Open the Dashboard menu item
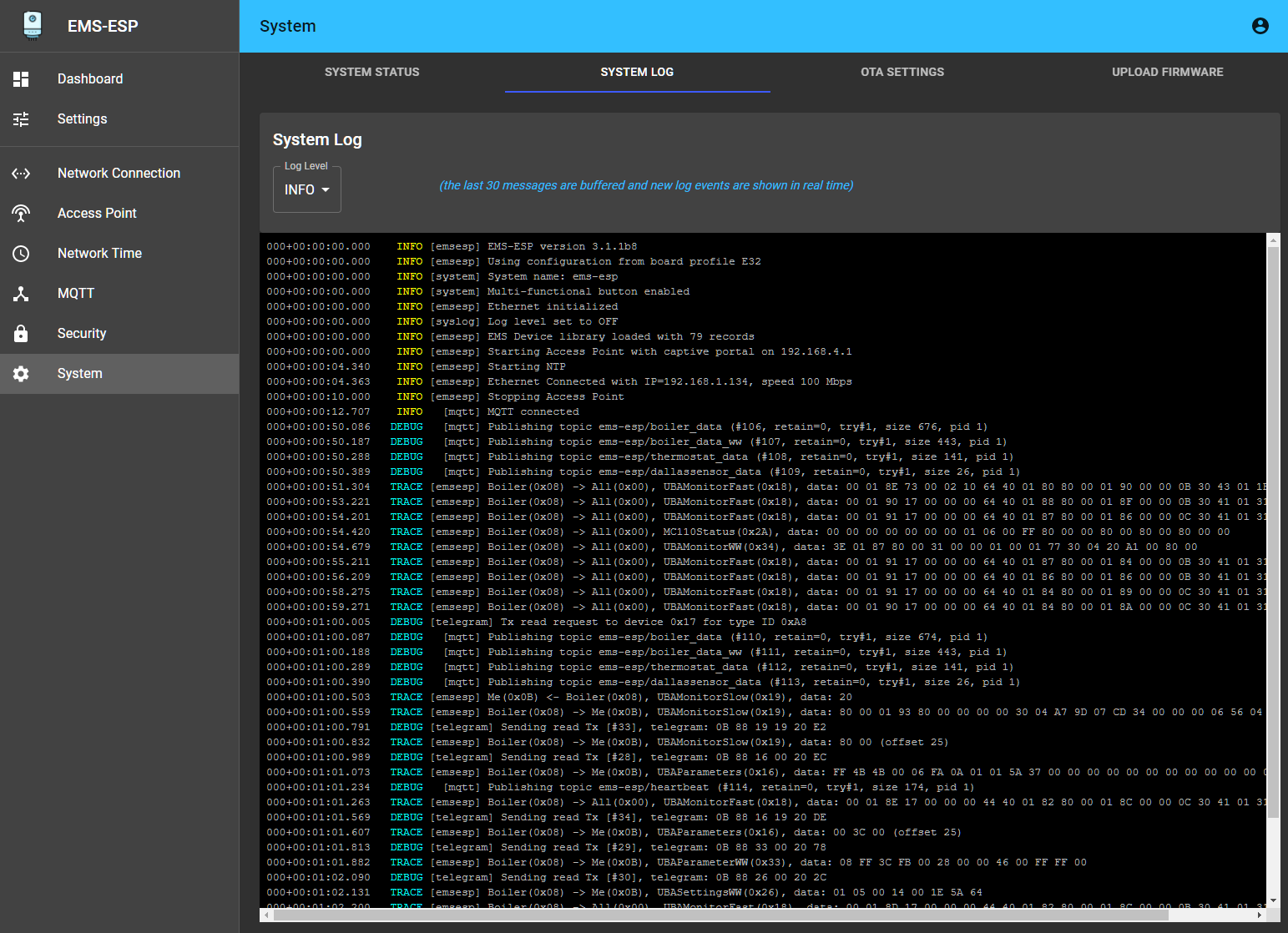The height and width of the screenshot is (933, 1288). tap(90, 79)
